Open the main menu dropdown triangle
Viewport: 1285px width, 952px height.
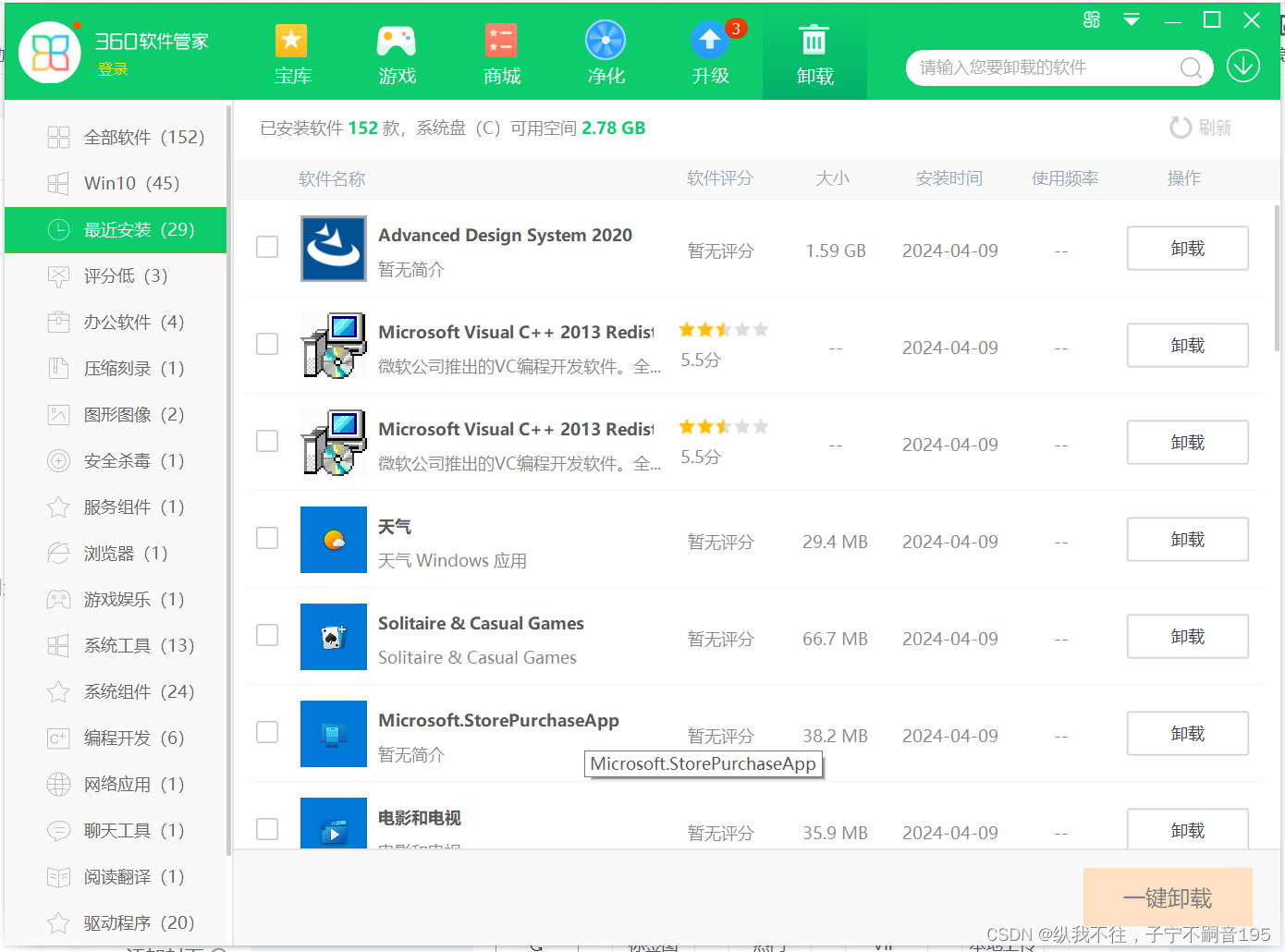click(1132, 19)
